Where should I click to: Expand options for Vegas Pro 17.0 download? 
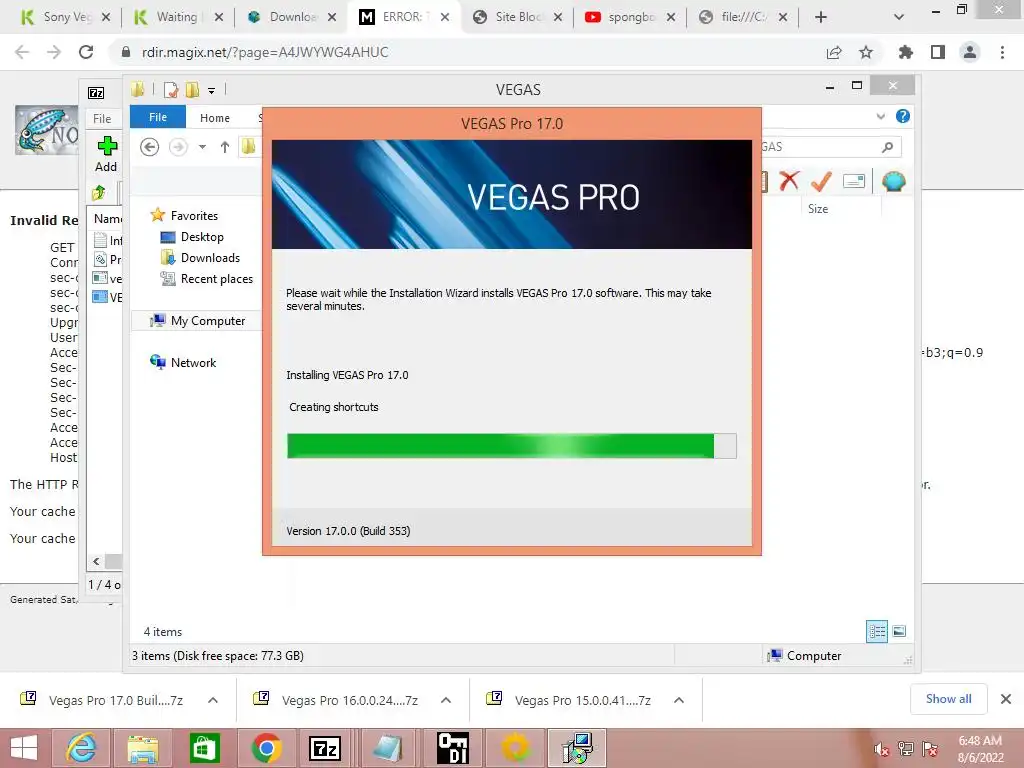pyautogui.click(x=213, y=700)
